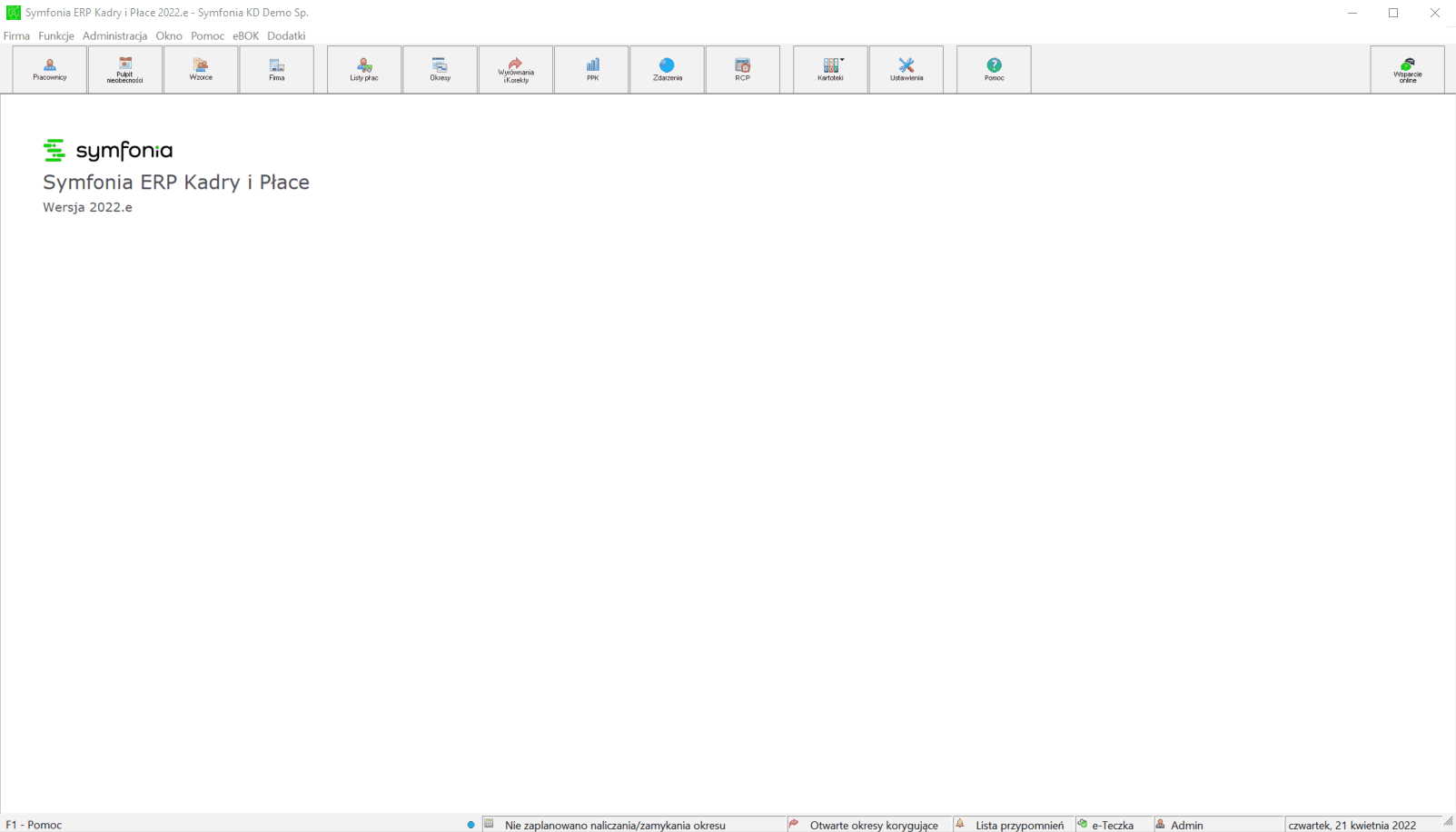Open Pulpit nieobecności absence dashboard
The image size is (1456, 832).
point(125,69)
